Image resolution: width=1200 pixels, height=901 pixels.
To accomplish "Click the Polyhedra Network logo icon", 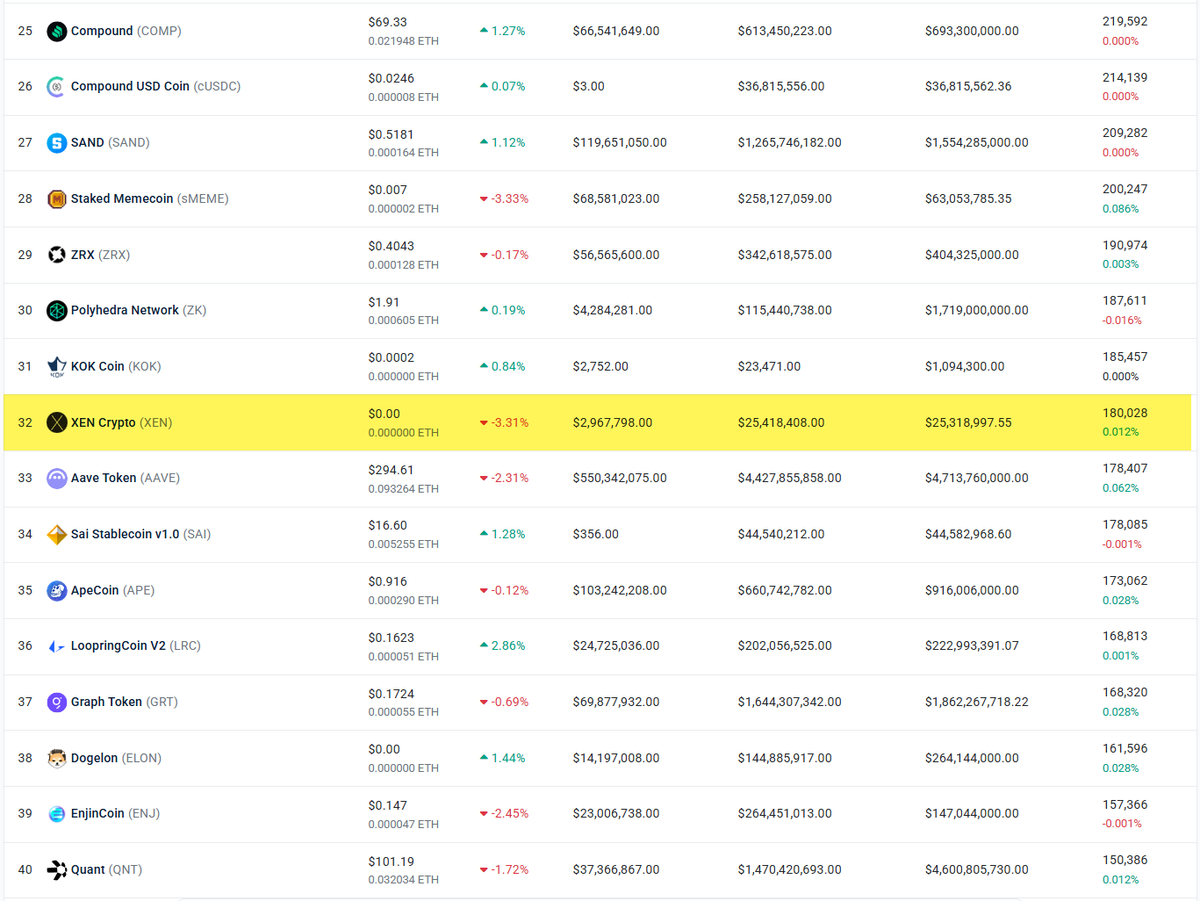I will (x=57, y=310).
